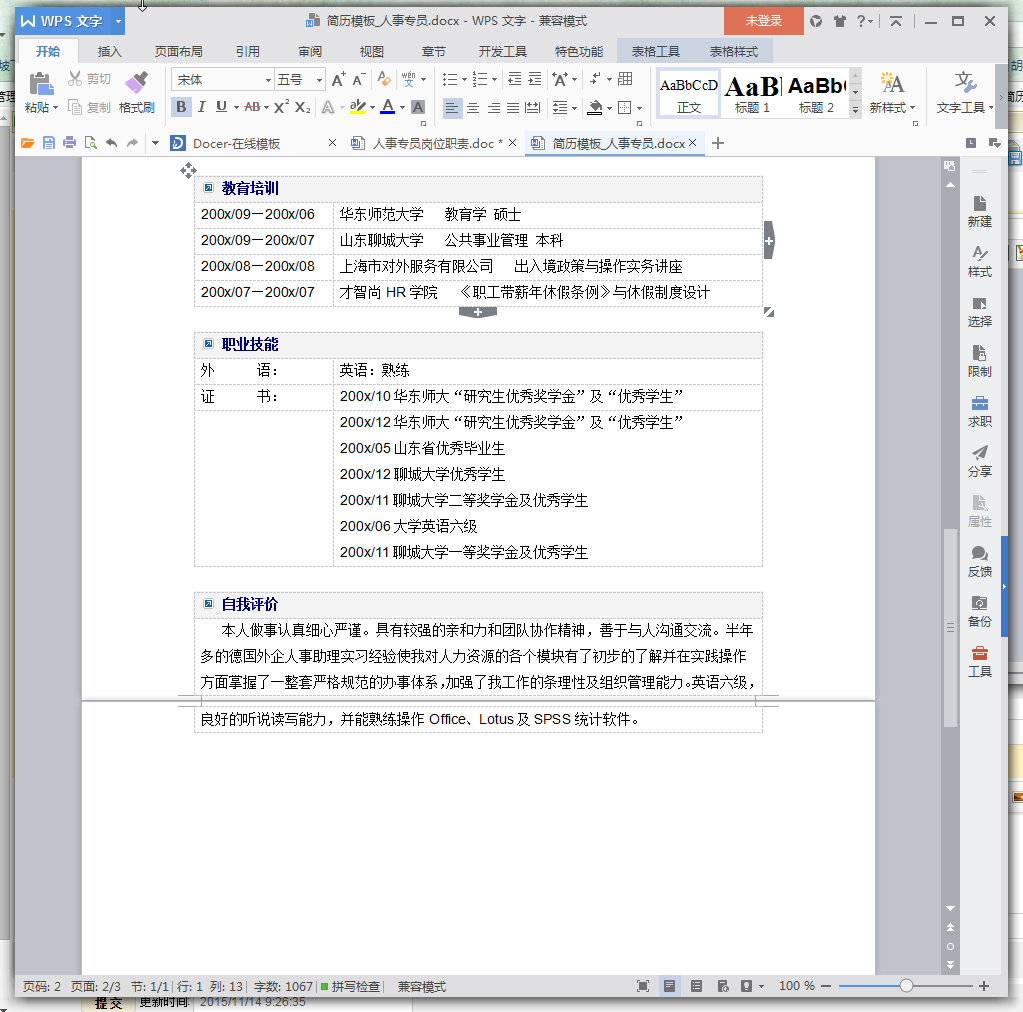This screenshot has height=1012, width=1023.
Task: Open 样式 pane from side panel
Action: click(x=979, y=262)
